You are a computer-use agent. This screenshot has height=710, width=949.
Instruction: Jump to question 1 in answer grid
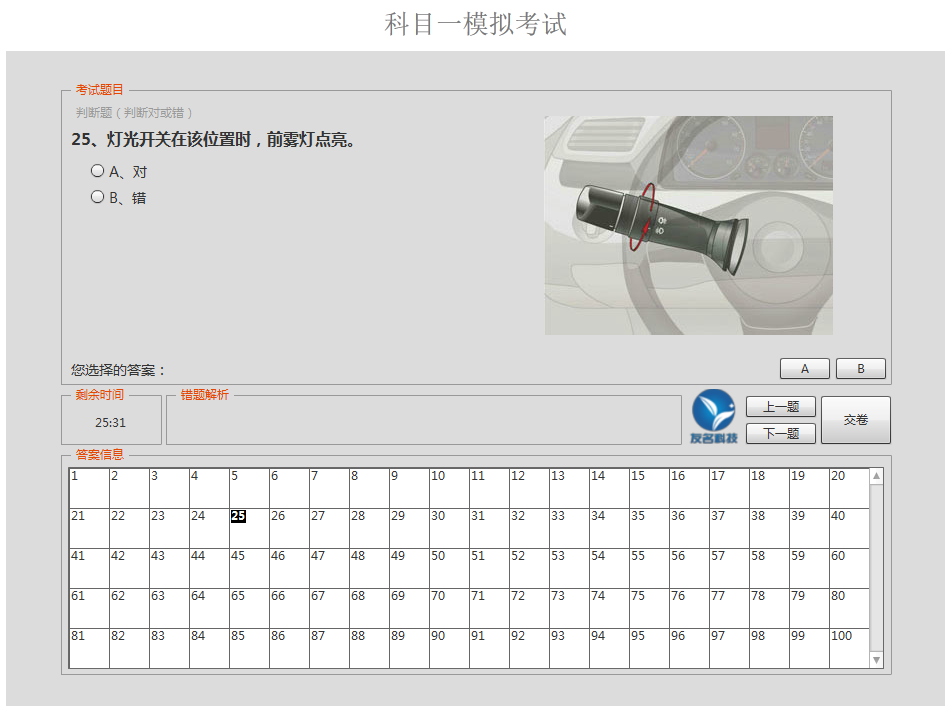[x=89, y=487]
